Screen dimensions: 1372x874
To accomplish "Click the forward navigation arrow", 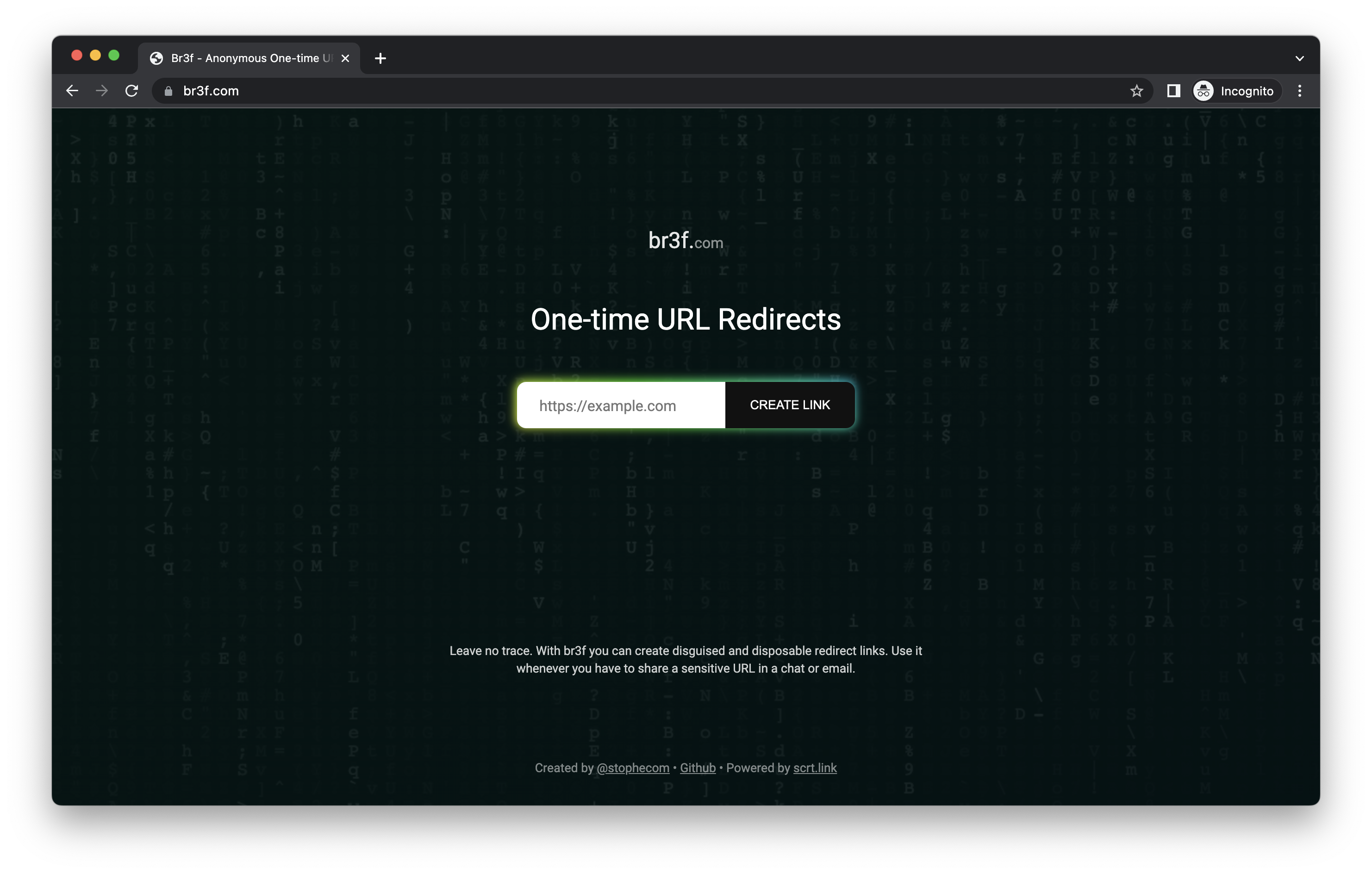I will click(x=101, y=91).
